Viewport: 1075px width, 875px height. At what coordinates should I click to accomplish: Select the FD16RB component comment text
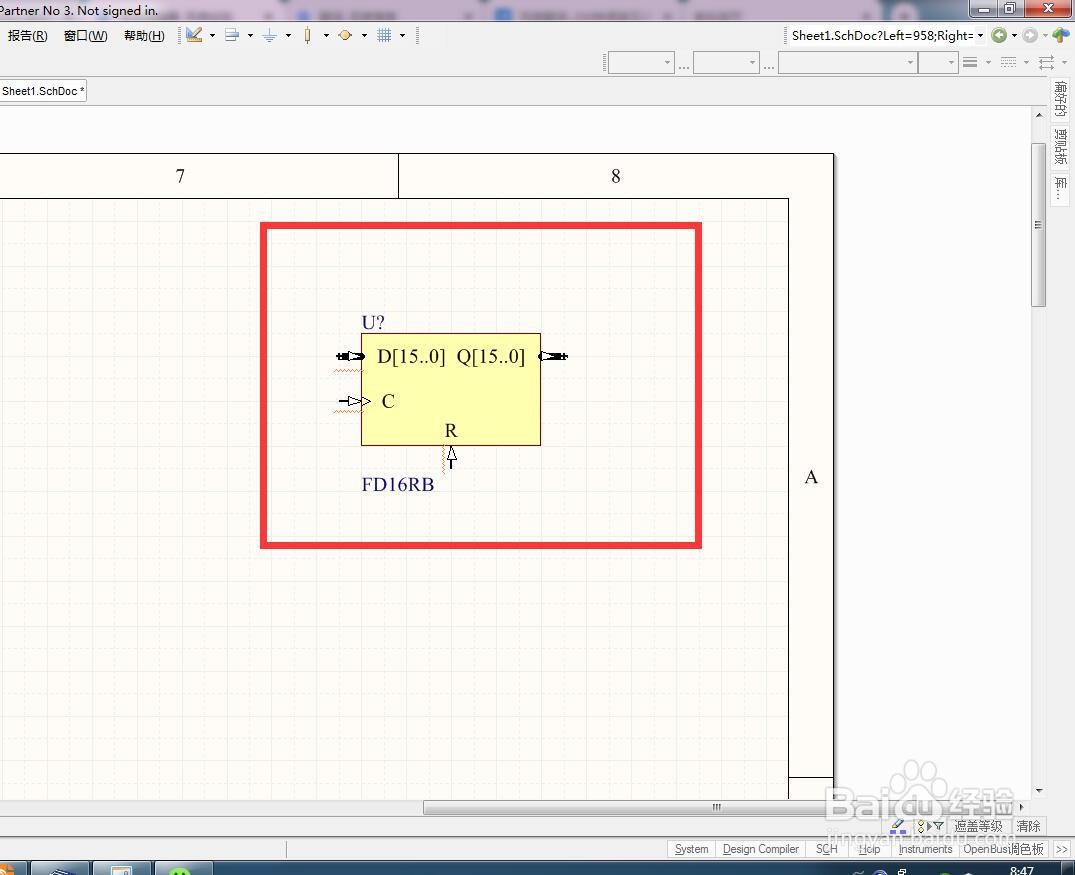398,485
